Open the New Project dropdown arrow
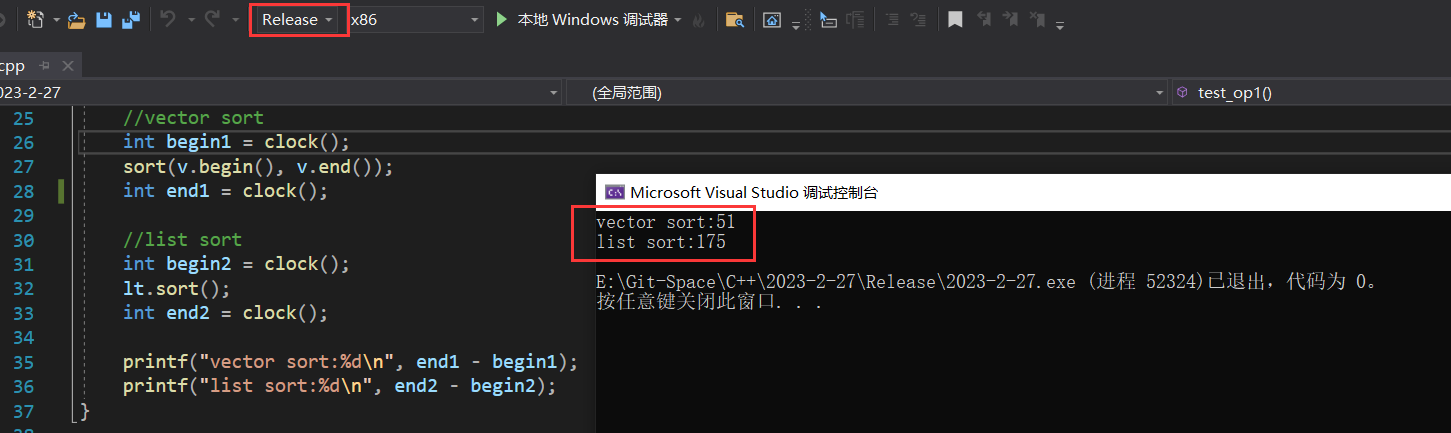Image resolution: width=1451 pixels, height=433 pixels. [x=55, y=20]
